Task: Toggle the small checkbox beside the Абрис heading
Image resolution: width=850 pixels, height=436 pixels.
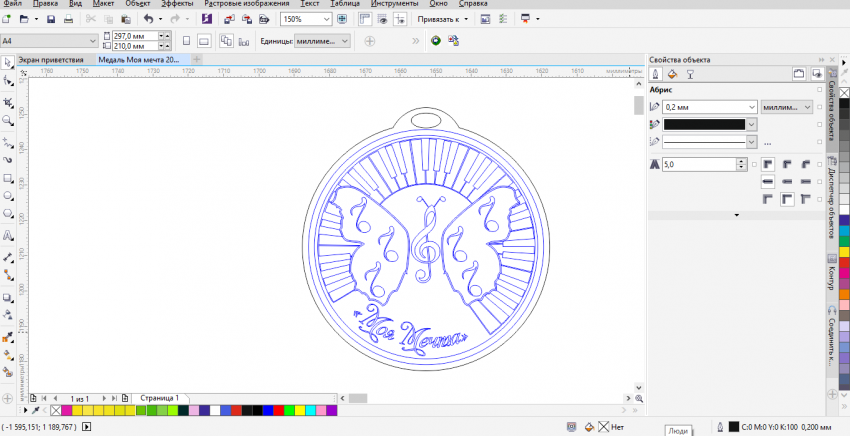Action: pos(820,91)
